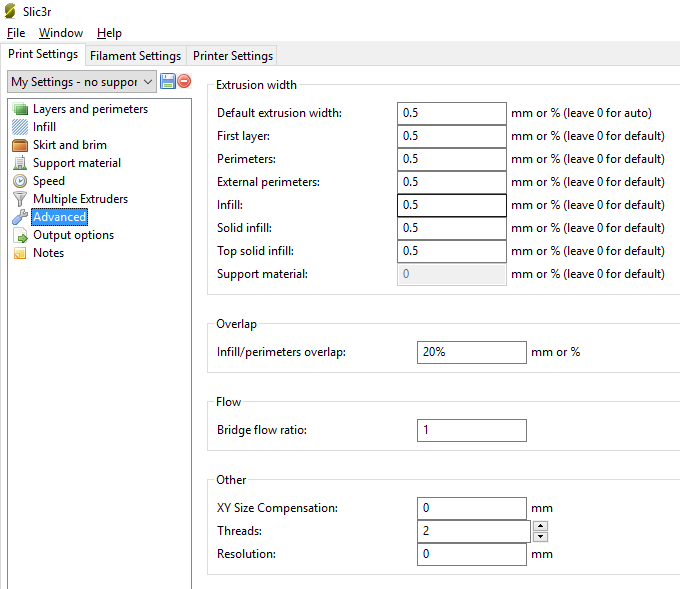This screenshot has height=589, width=680.
Task: Click the Top solid infill width field
Action: [451, 251]
